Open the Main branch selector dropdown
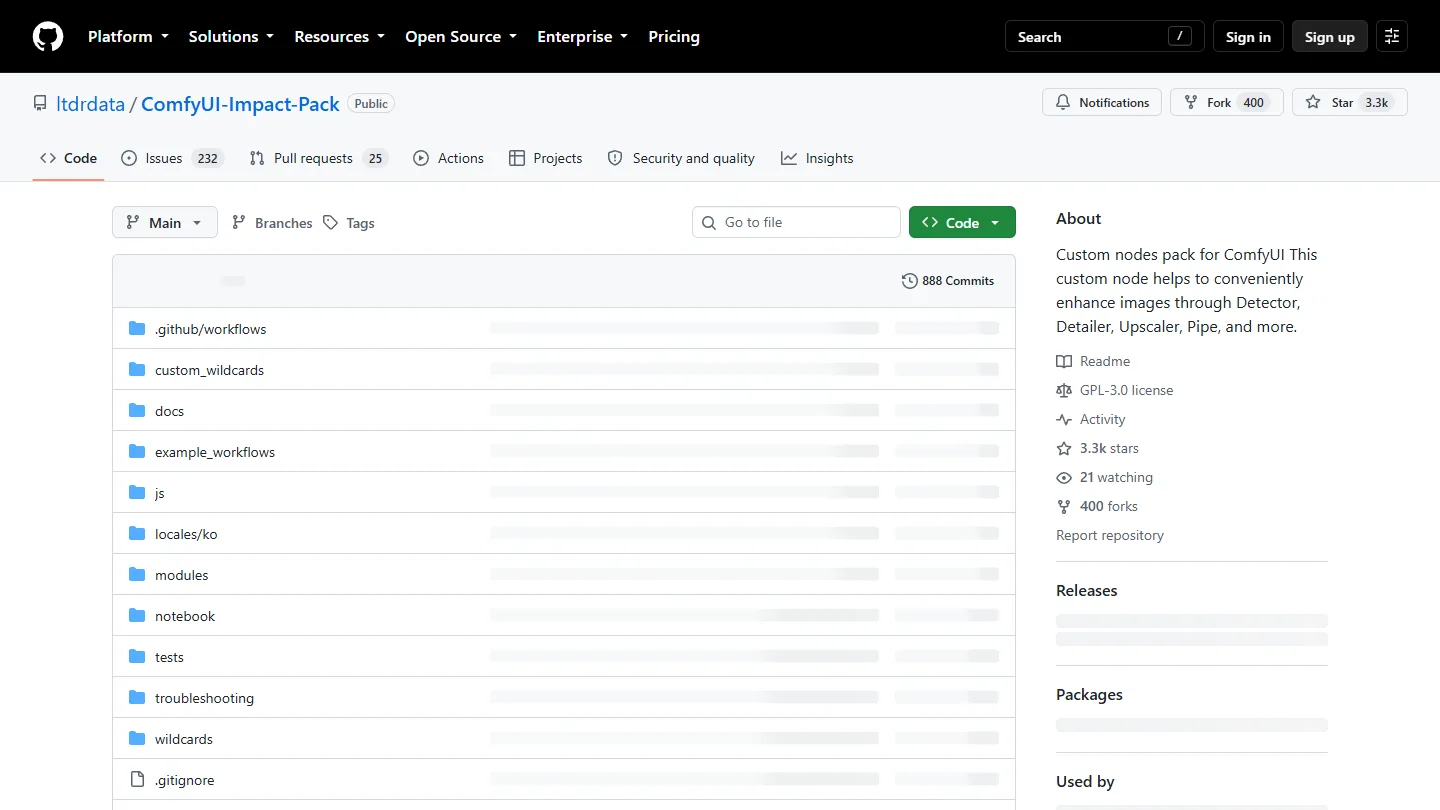This screenshot has width=1440, height=810. coord(165,223)
